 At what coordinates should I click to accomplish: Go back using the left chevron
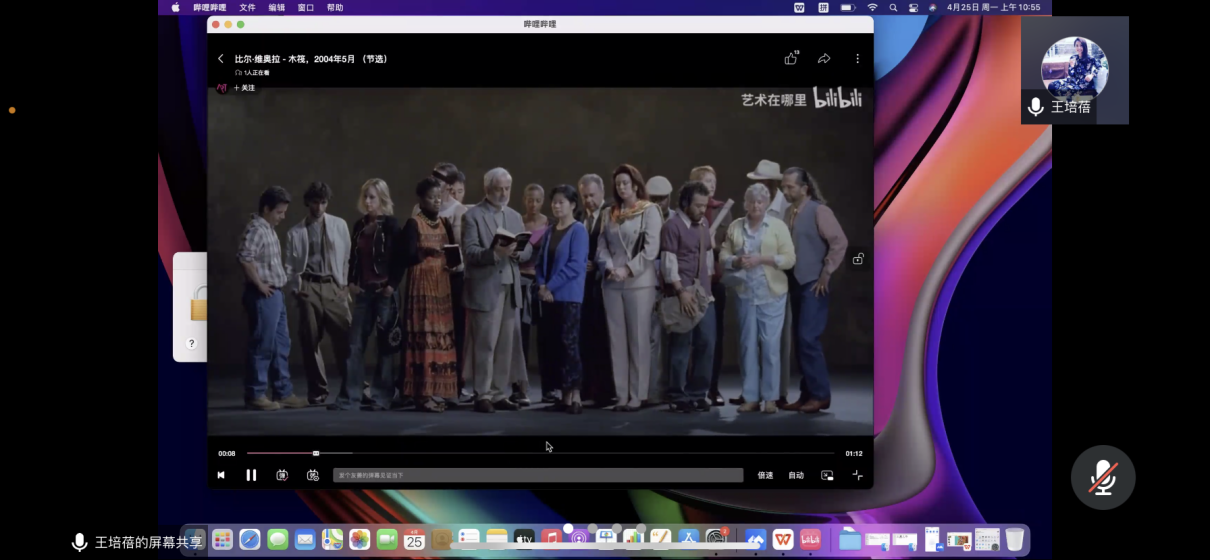pyautogui.click(x=221, y=59)
